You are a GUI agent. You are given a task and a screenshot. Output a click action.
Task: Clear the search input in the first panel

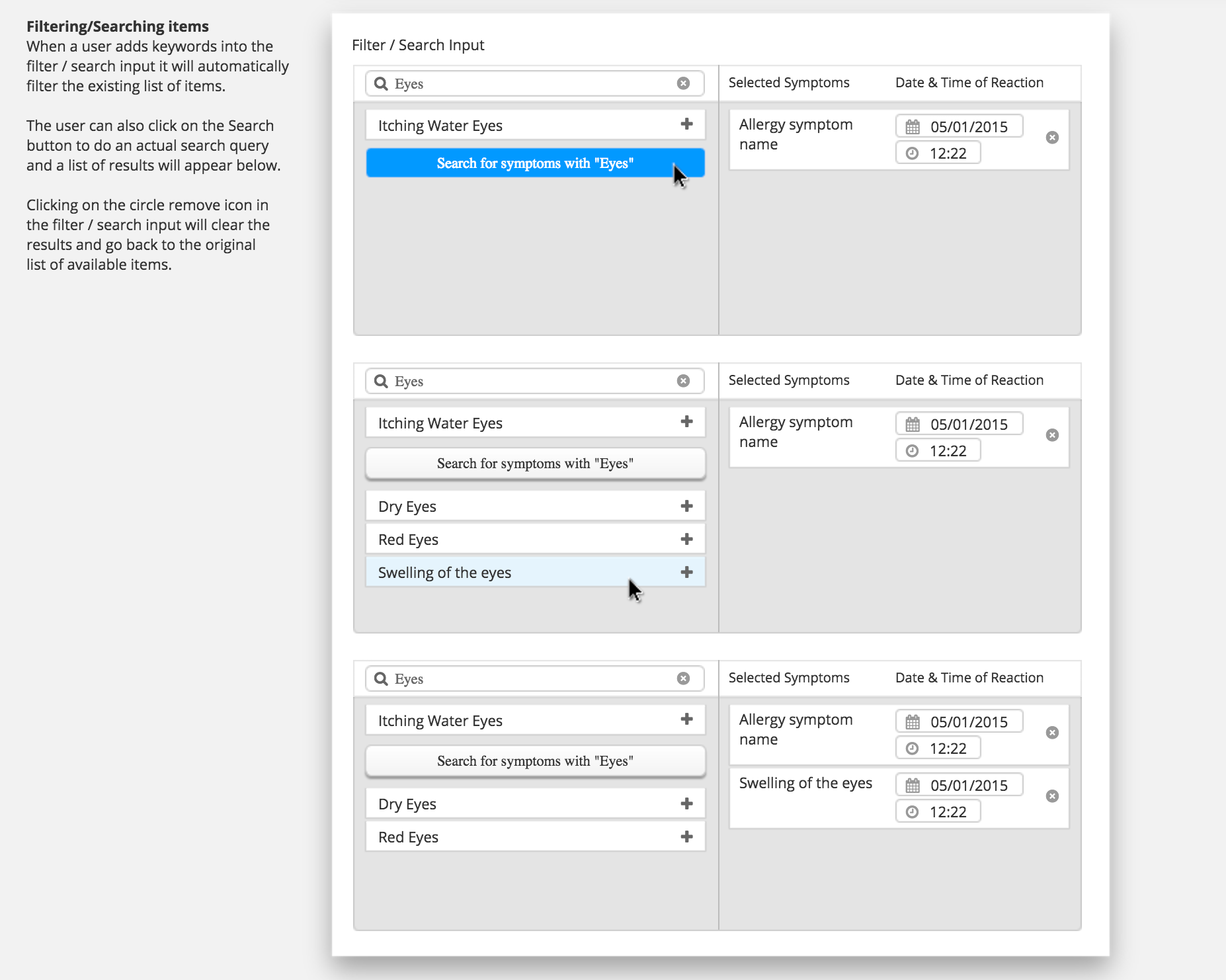(x=683, y=83)
